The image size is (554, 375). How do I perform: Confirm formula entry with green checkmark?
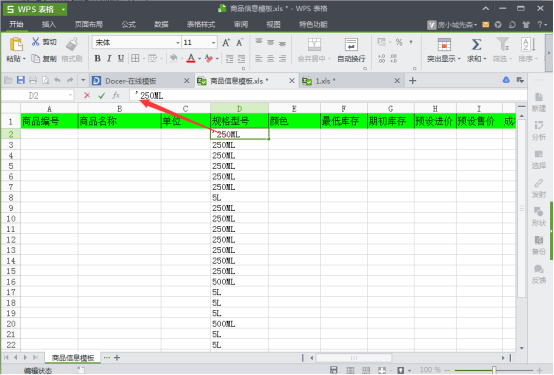101,95
